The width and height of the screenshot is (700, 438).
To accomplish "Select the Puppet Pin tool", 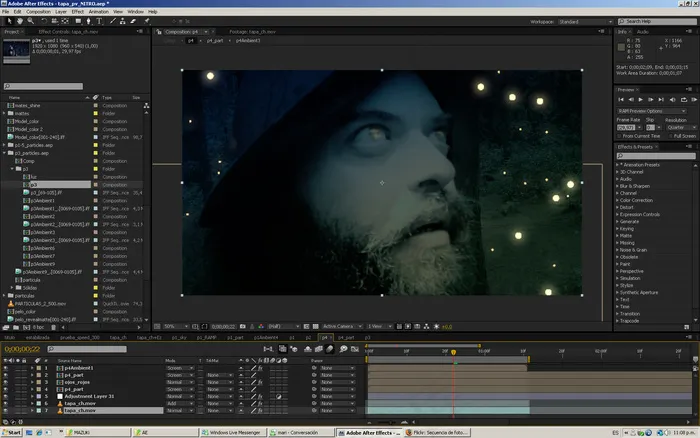I will click(147, 20).
